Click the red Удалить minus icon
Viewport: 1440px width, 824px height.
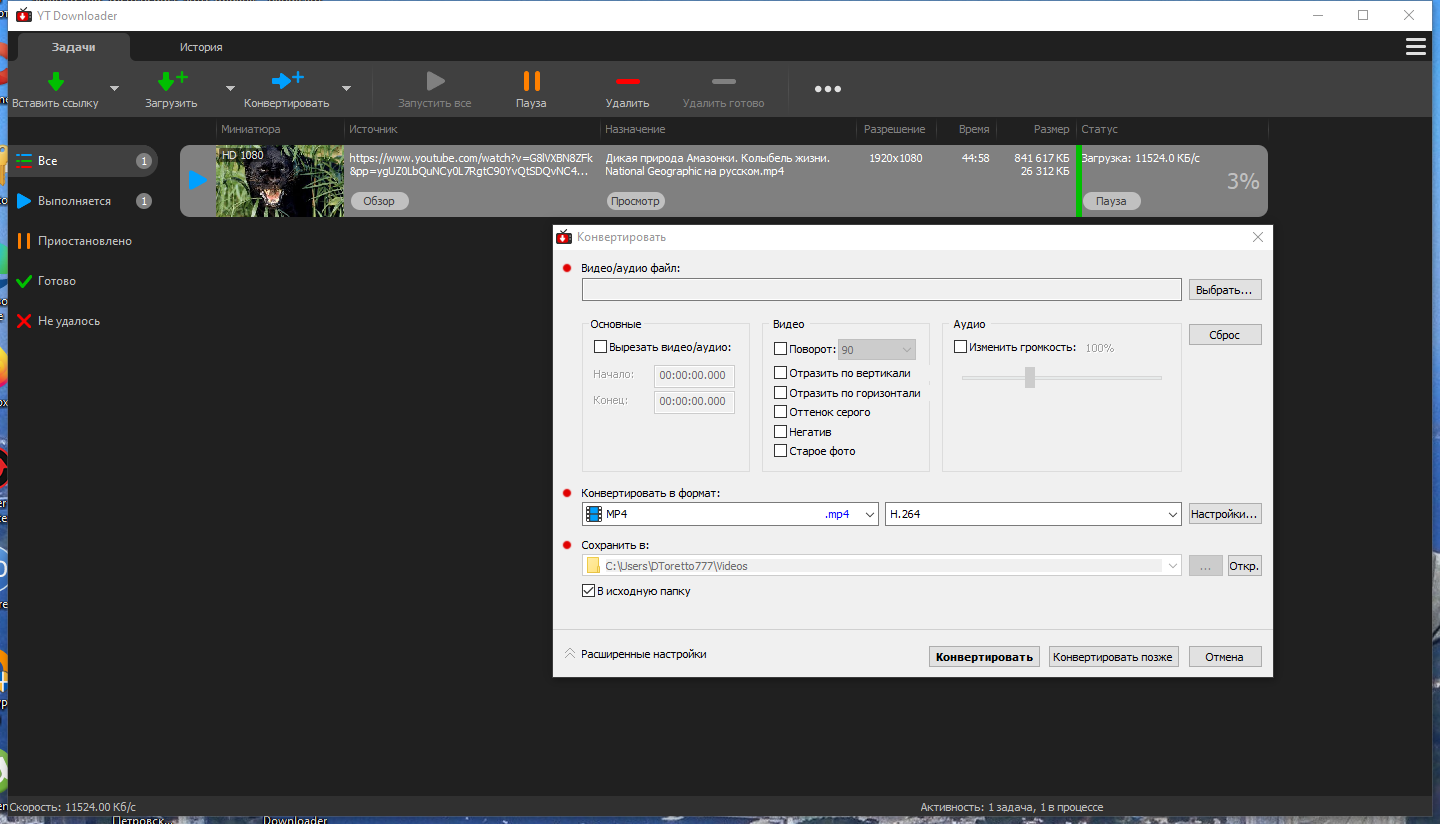pos(627,81)
